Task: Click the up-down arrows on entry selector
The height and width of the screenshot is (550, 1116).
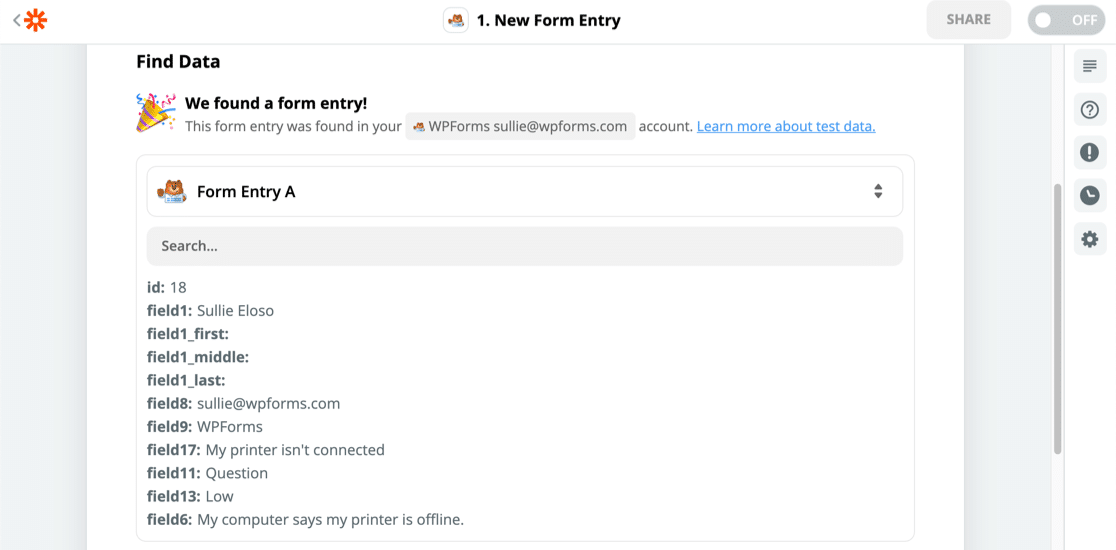Action: [x=877, y=191]
